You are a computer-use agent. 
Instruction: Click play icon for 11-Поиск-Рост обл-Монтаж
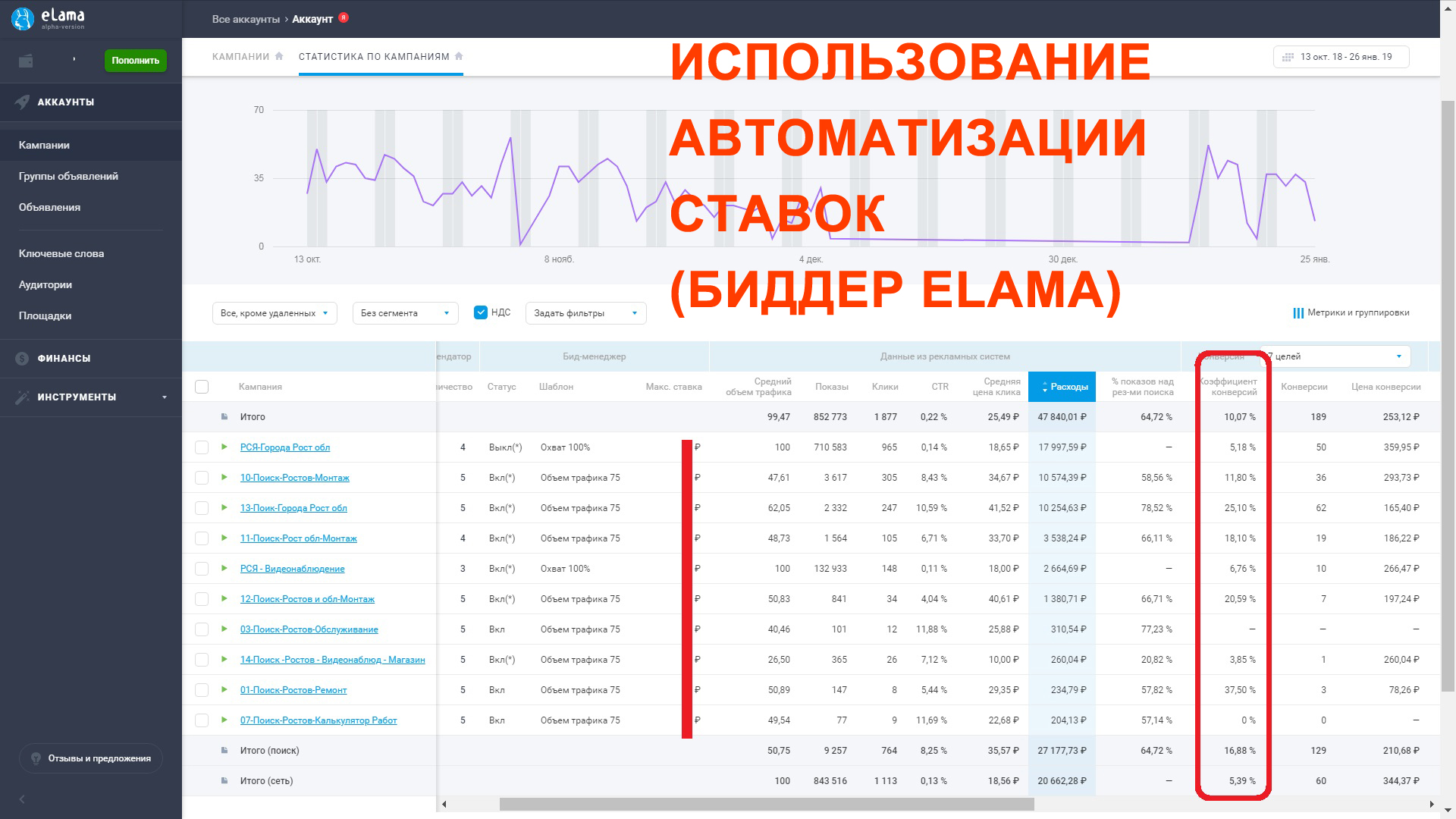(224, 538)
